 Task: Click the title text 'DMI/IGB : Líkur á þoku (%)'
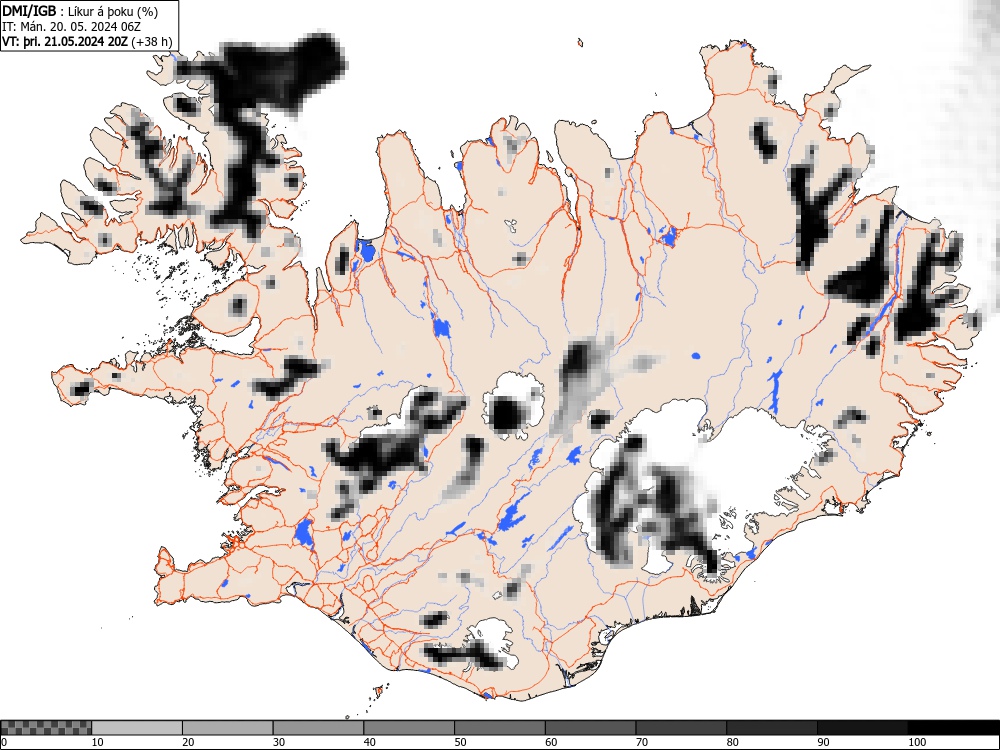pyautogui.click(x=80, y=11)
